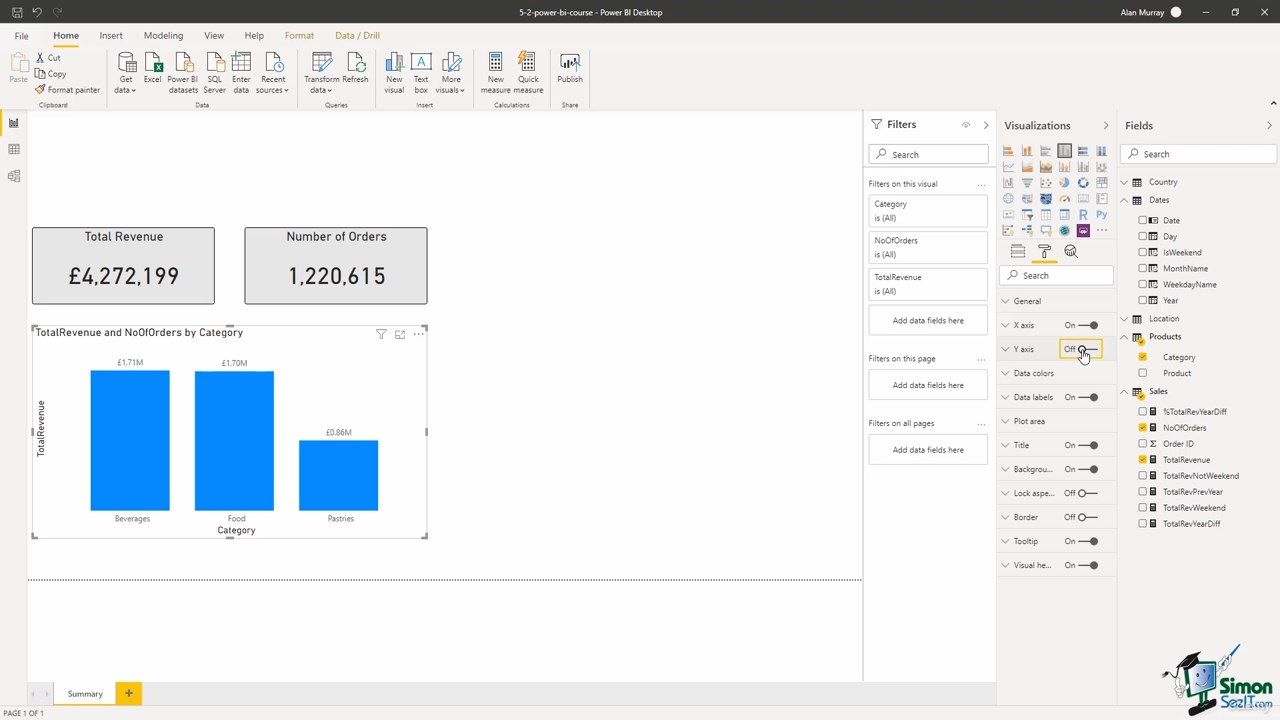Expand the Country table in Fields

[1124, 182]
